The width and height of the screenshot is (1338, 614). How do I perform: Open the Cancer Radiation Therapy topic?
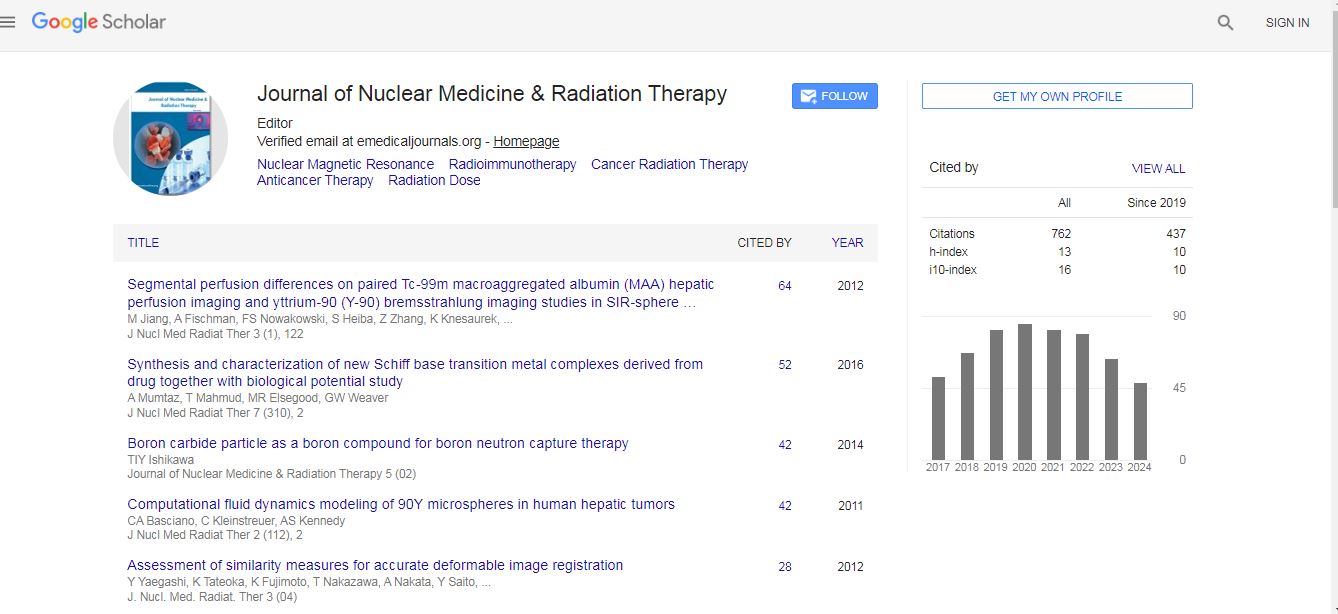[669, 164]
